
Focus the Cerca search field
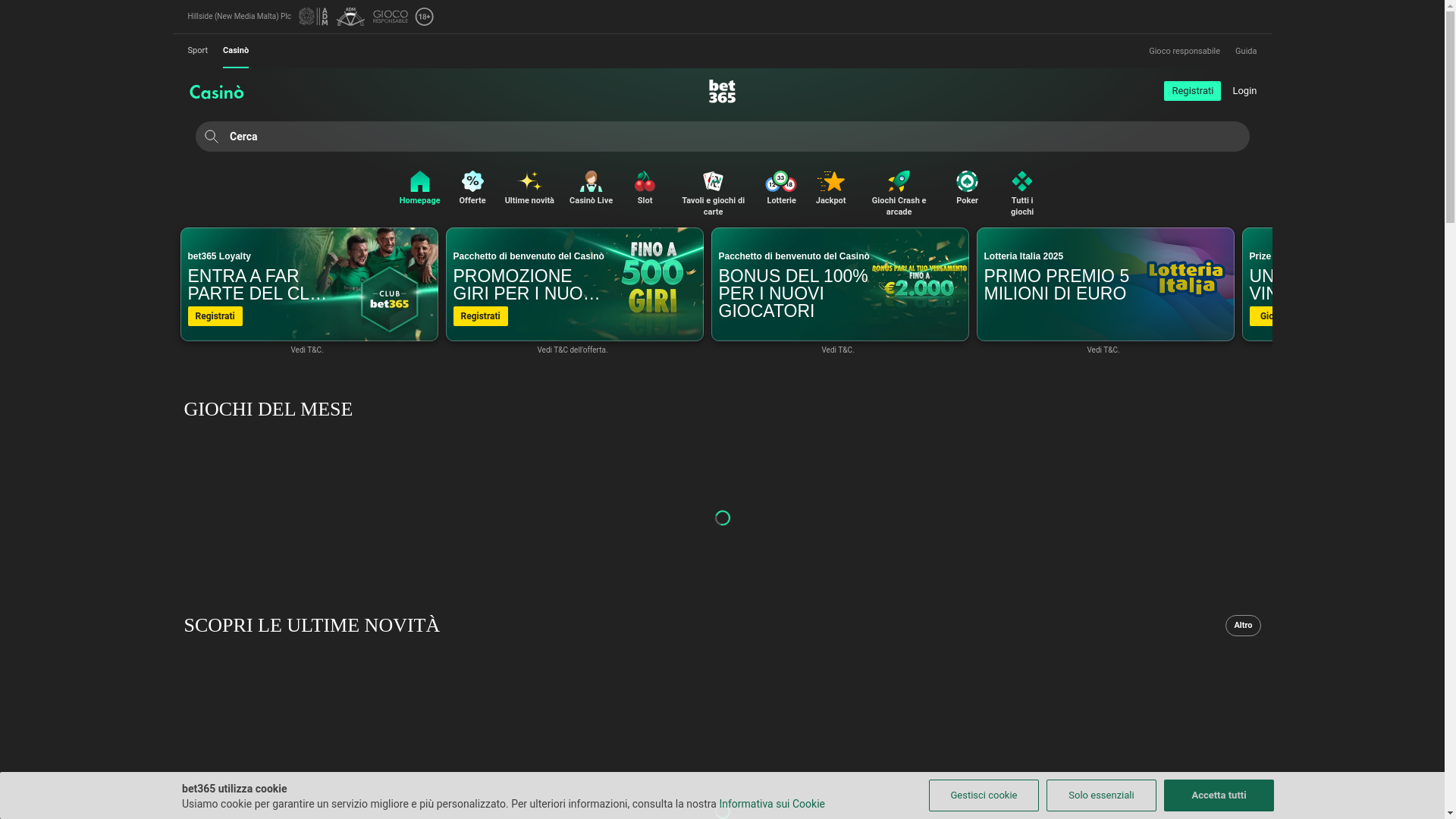pyautogui.click(x=722, y=136)
